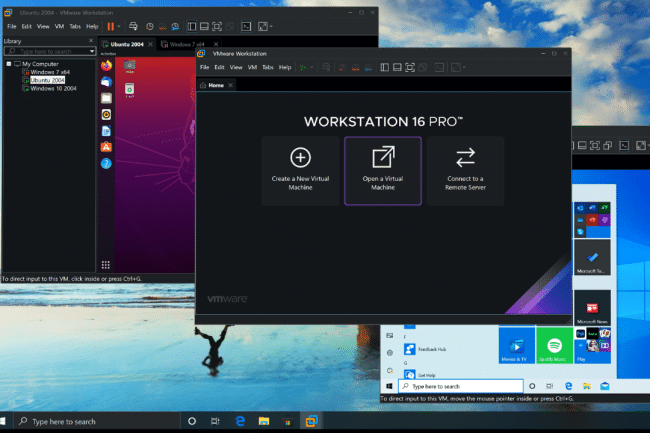The height and width of the screenshot is (433, 650).
Task: Click the revert snapshot icon in Ubuntu window toolbar
Action: click(x=162, y=27)
